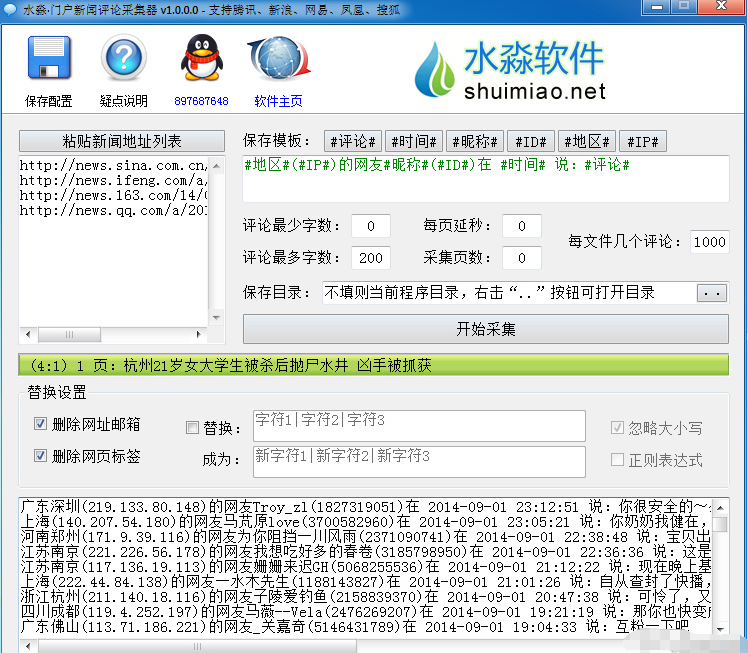This screenshot has width=748, height=653.
Task: Insert the #评论# template tag
Action: click(352, 142)
